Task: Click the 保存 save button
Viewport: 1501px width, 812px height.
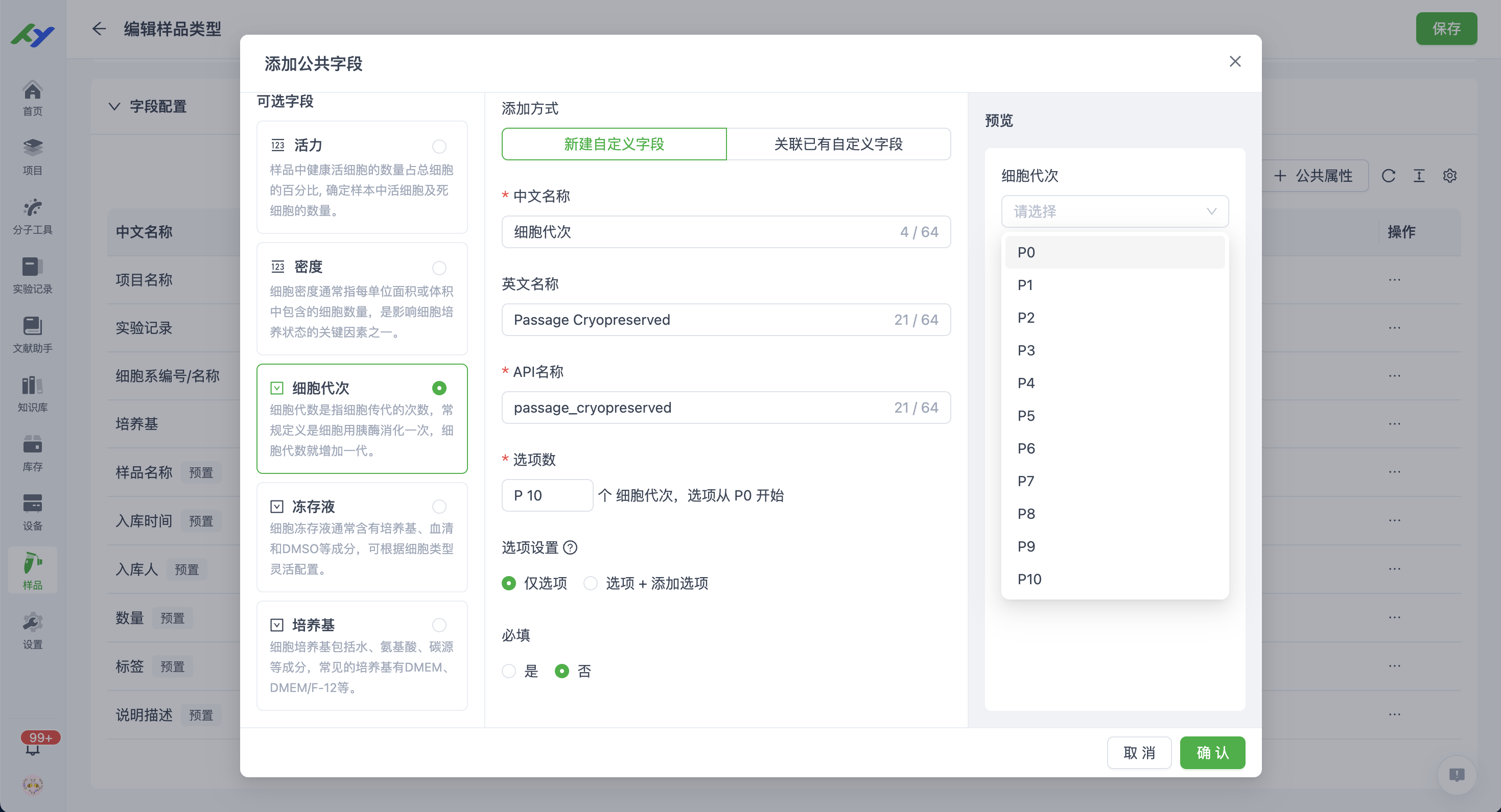Action: (1447, 29)
